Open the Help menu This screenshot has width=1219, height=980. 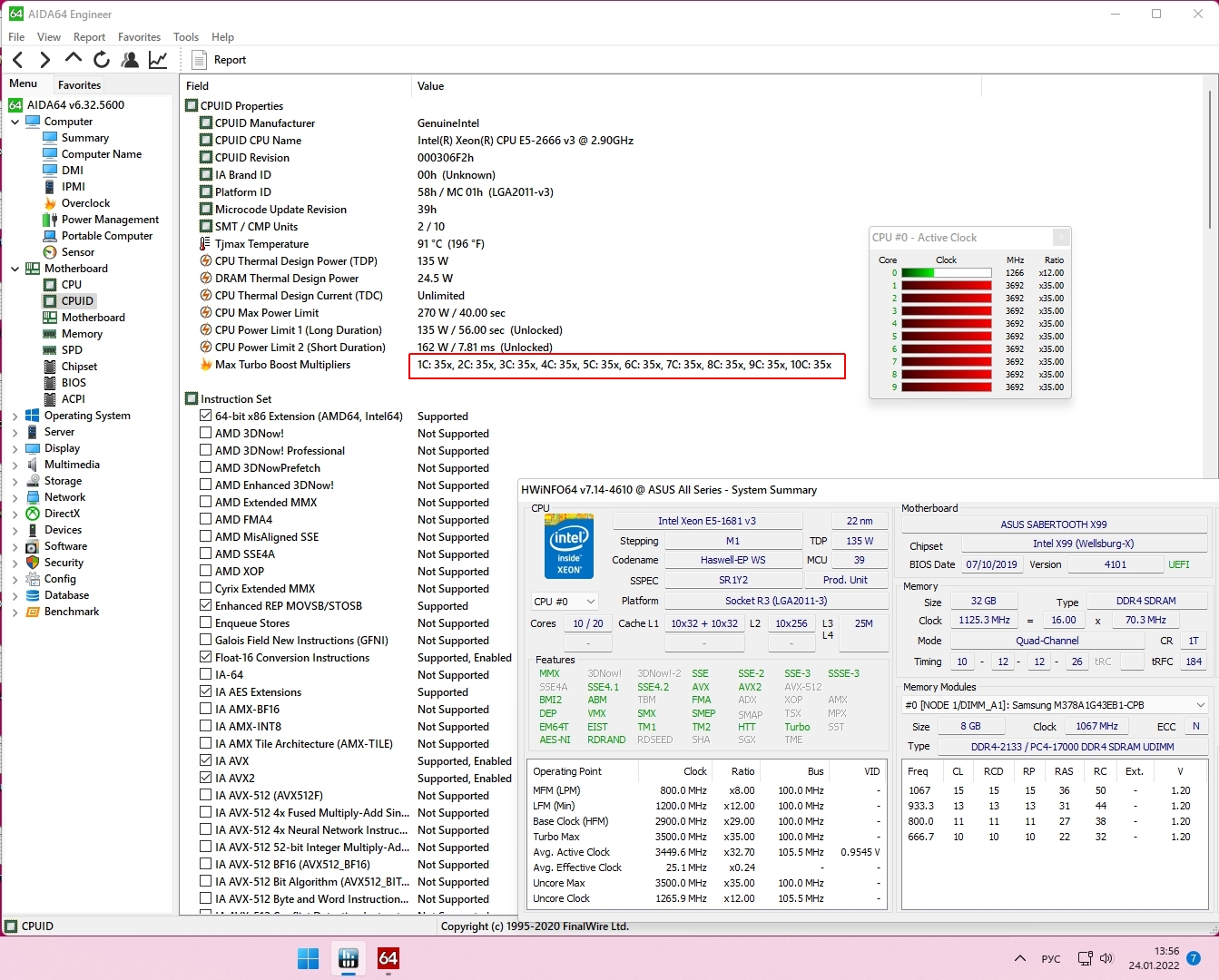(x=222, y=37)
